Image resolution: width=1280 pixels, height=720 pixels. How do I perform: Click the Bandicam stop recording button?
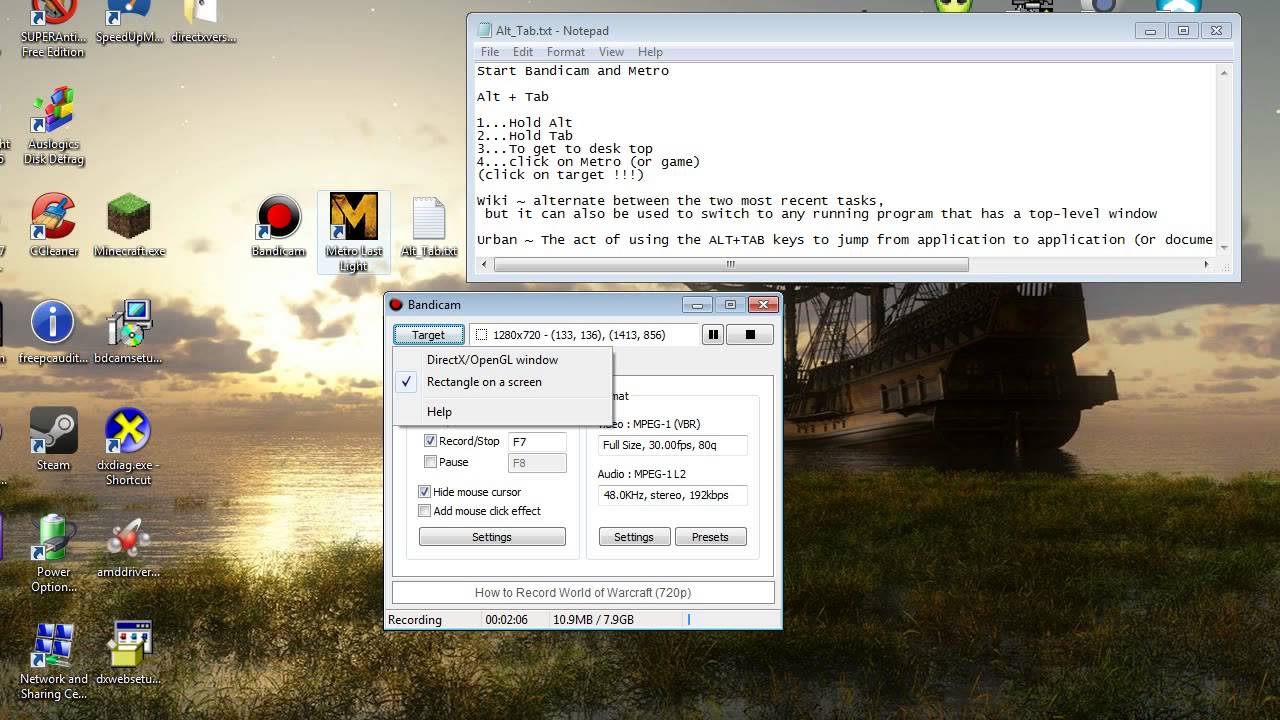(x=749, y=335)
